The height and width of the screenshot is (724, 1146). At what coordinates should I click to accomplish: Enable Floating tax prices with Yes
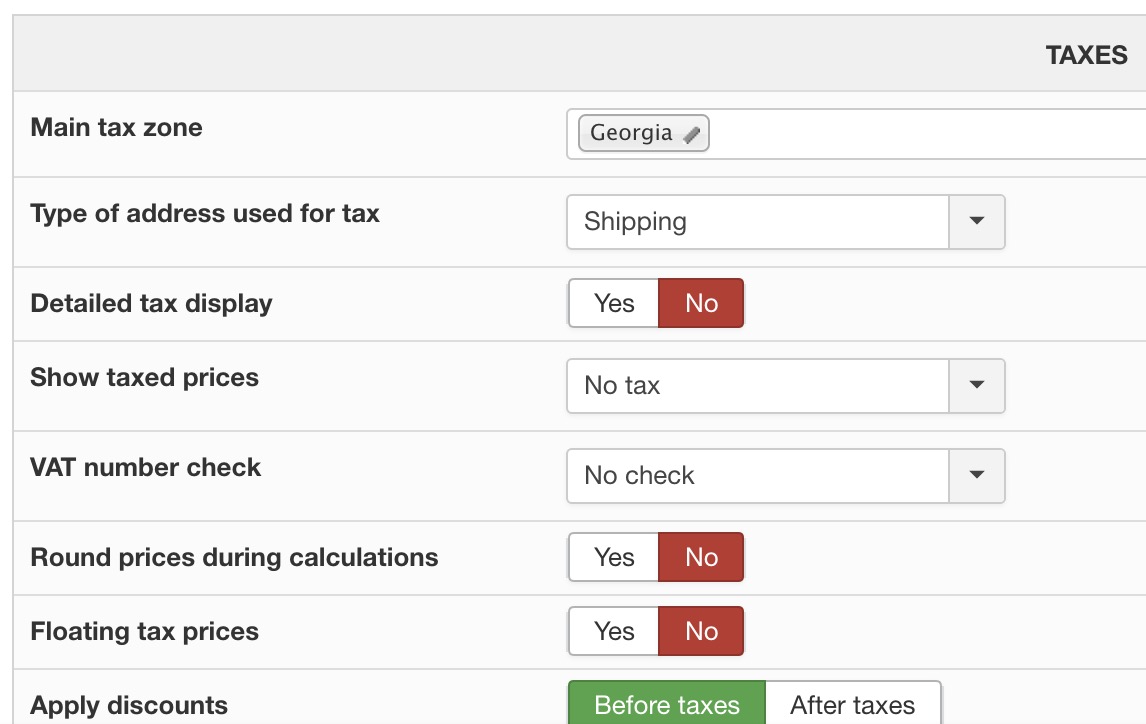614,631
